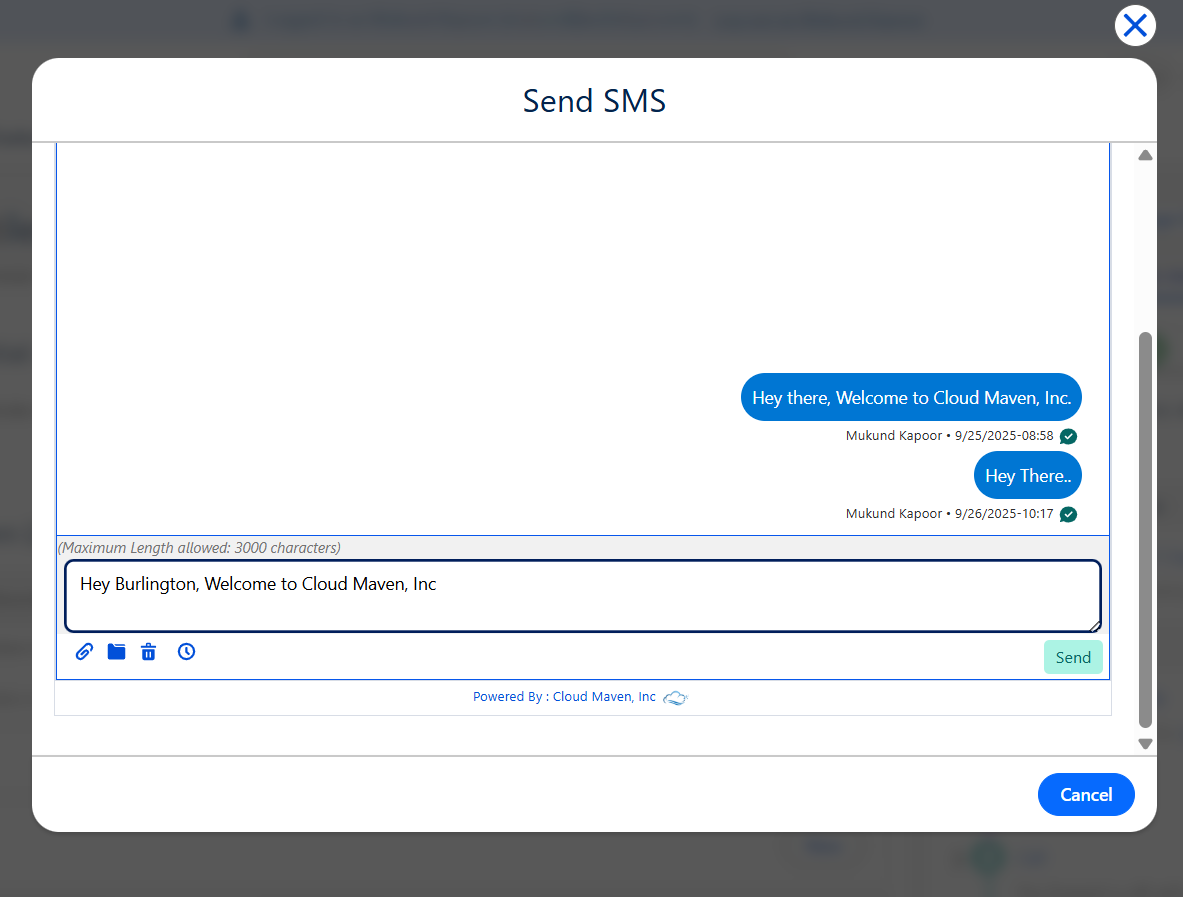
Task: Open the schedule clock icon
Action: click(186, 652)
